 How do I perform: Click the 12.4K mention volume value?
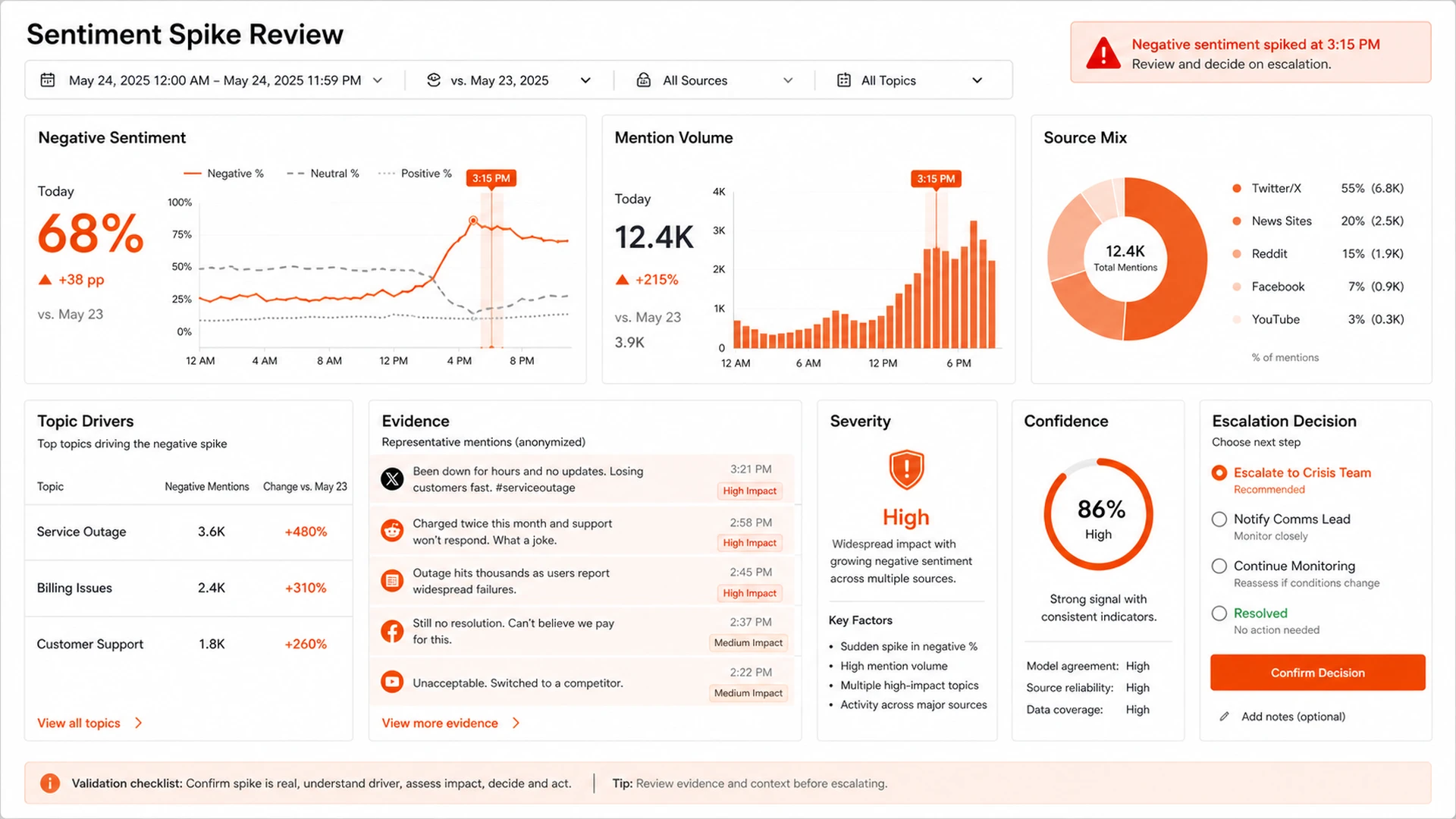654,237
